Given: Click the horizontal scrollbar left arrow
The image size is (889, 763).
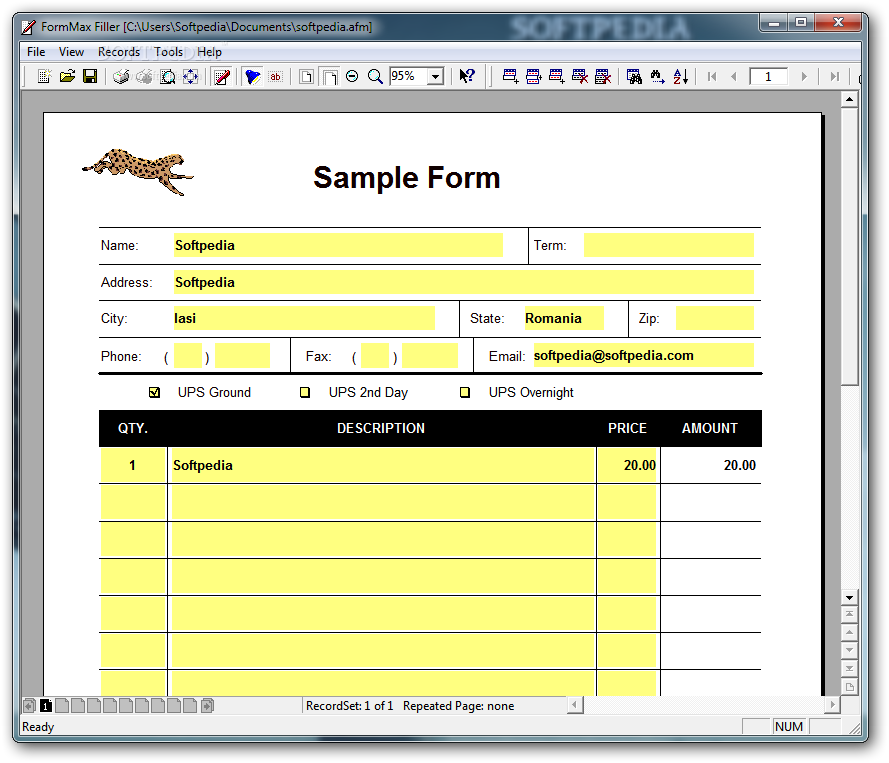Looking at the screenshot, I should point(575,705).
